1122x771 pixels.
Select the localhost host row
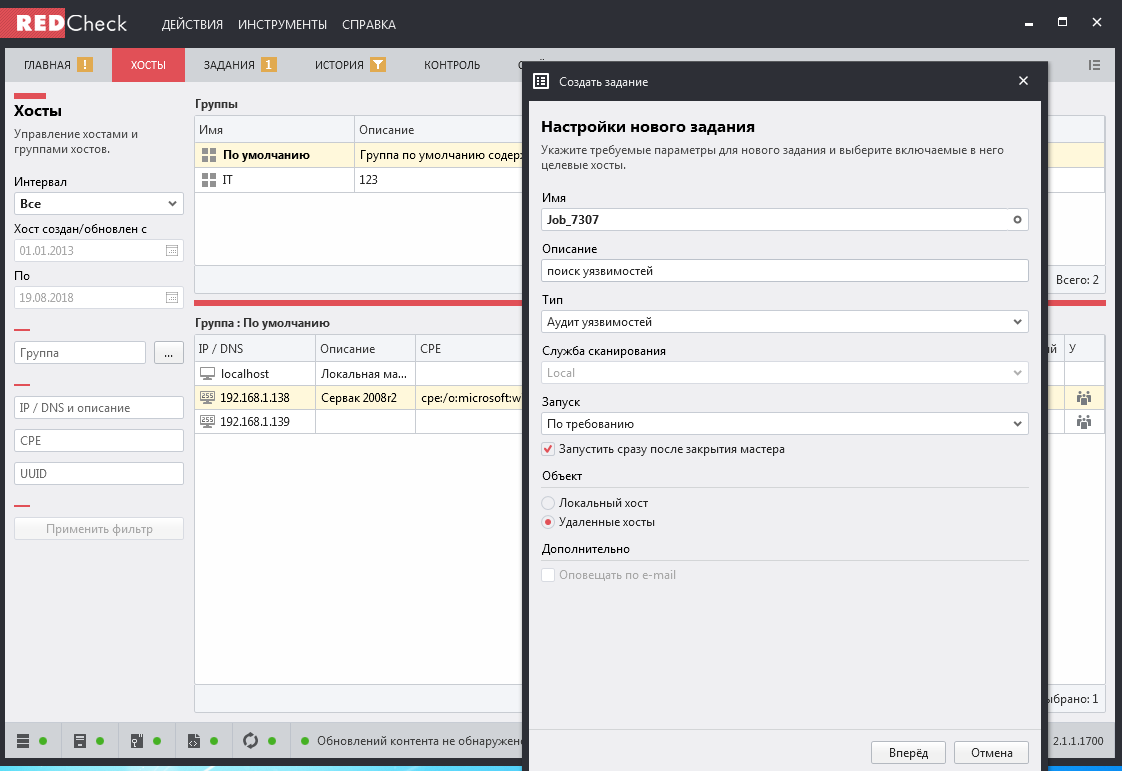click(x=359, y=374)
